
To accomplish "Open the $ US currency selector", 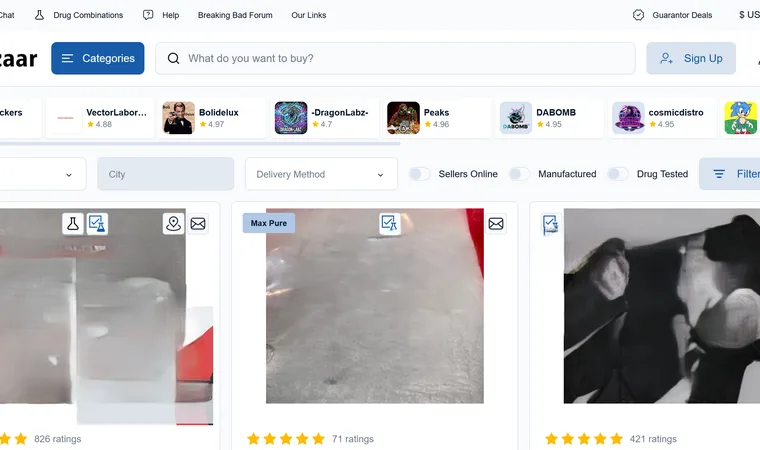I will click(x=749, y=15).
